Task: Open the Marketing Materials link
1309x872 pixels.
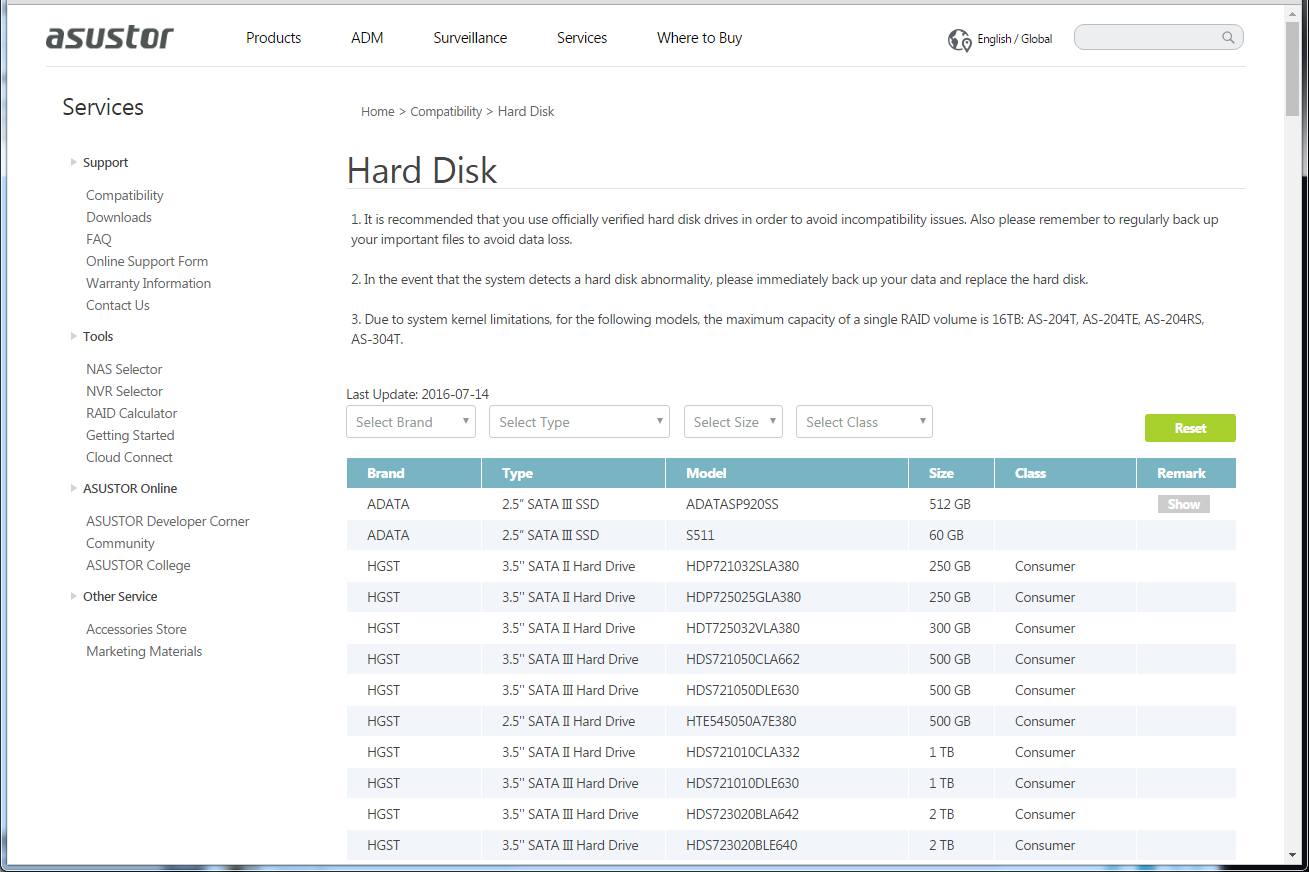Action: 144,652
